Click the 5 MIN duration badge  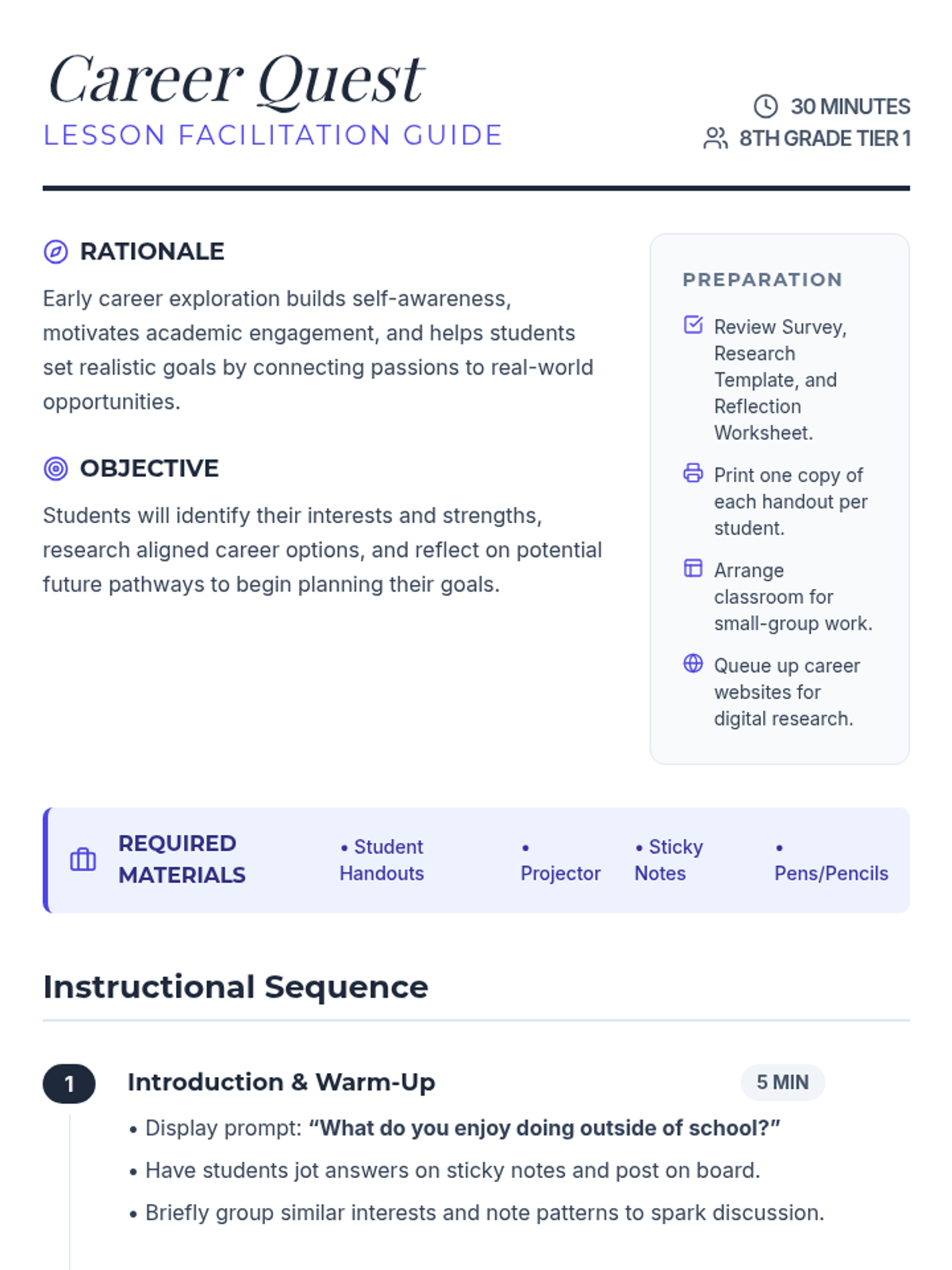coord(782,1083)
